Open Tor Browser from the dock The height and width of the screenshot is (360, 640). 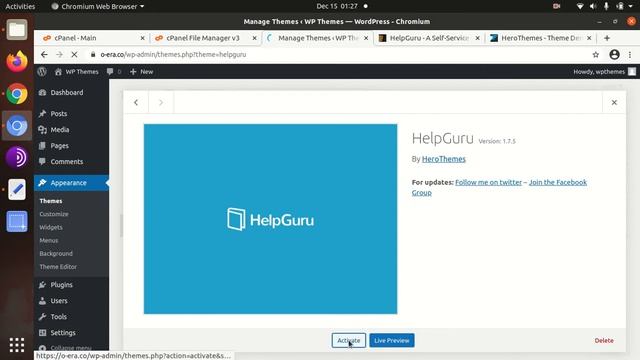click(x=17, y=158)
